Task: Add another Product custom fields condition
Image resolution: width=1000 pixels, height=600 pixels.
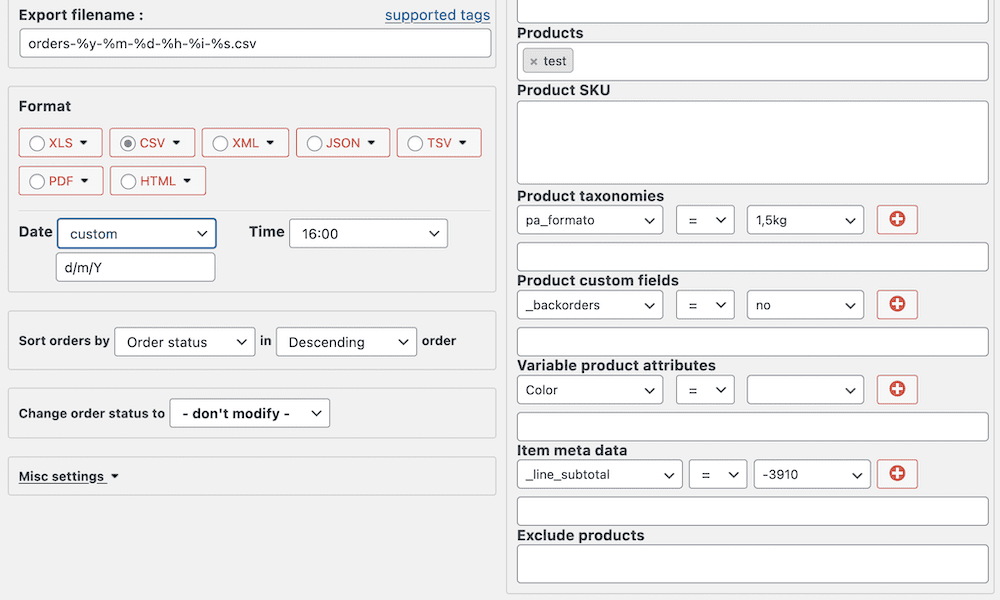Action: [896, 304]
